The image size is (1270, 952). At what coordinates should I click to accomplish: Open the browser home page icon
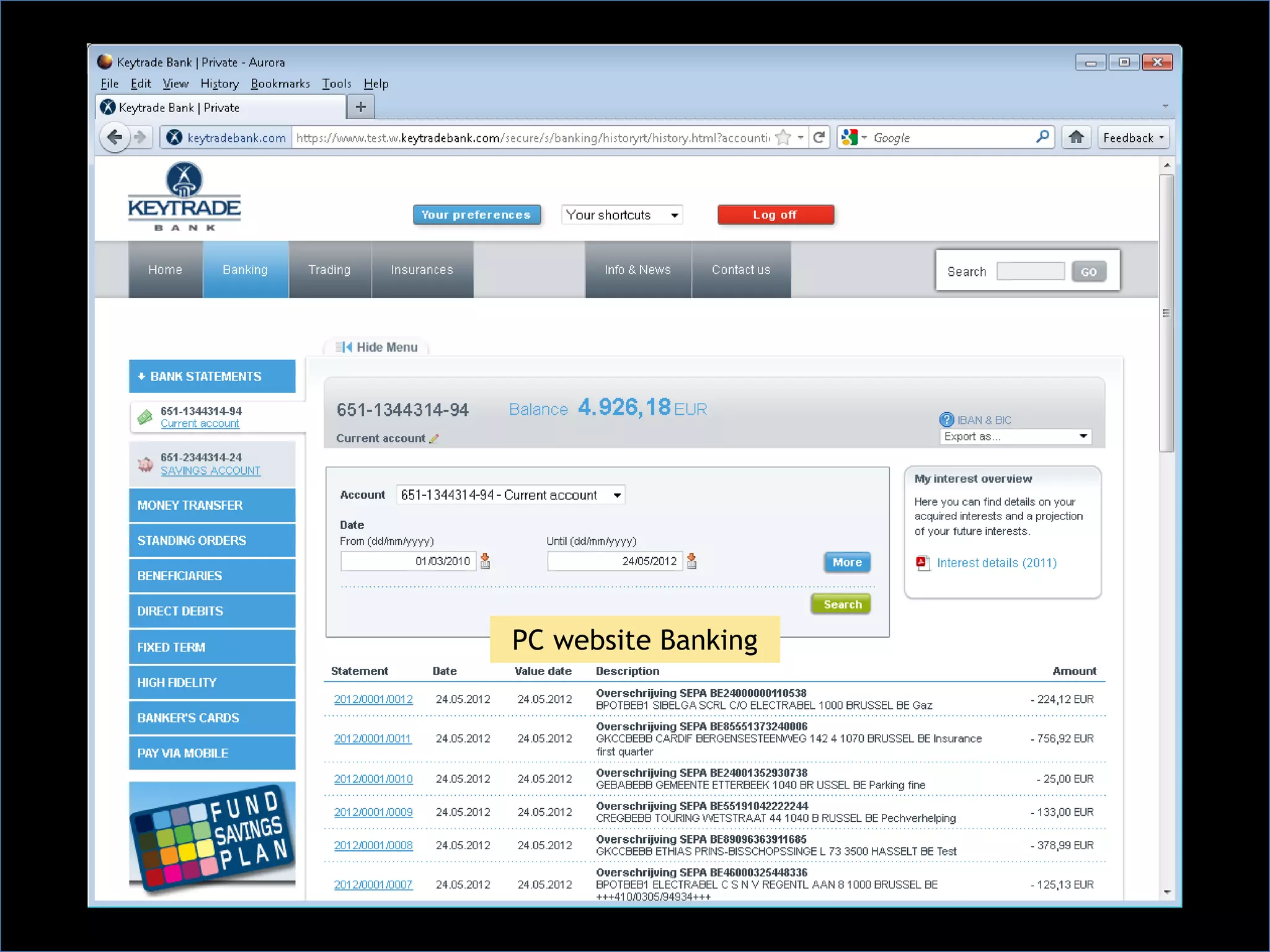pyautogui.click(x=1077, y=137)
